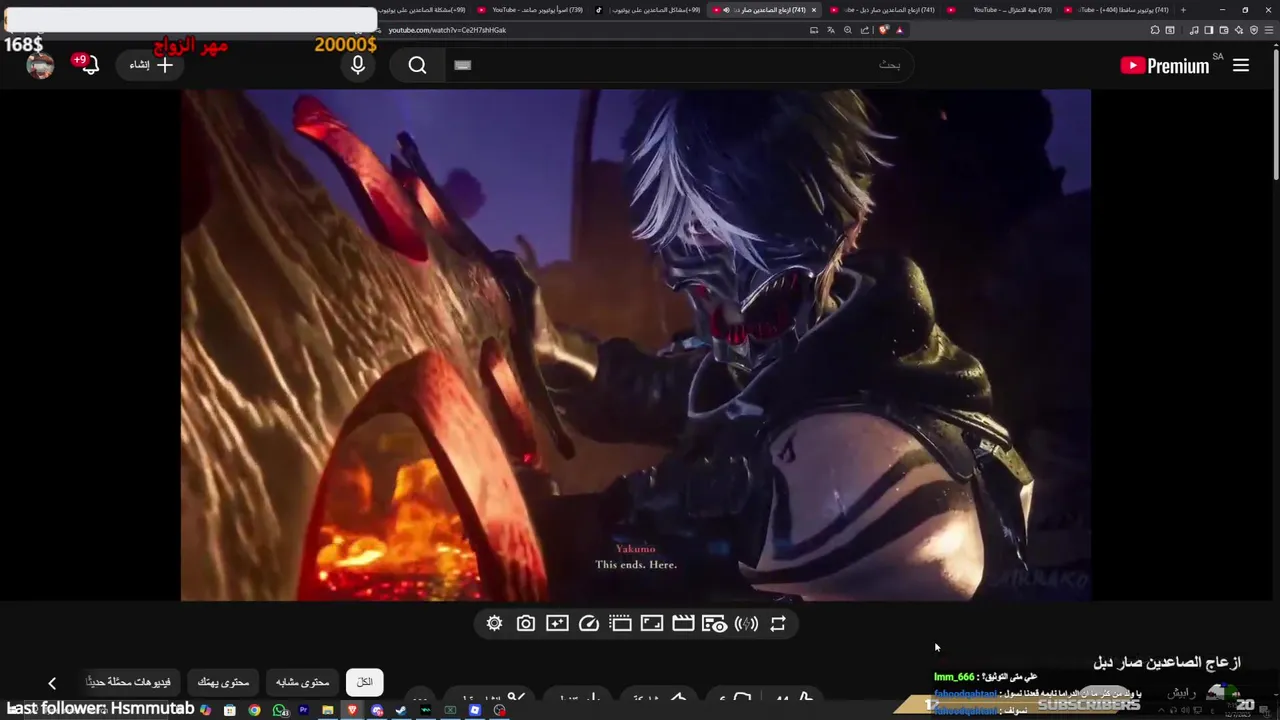The width and height of the screenshot is (1280, 720).
Task: Toggle the loop repeat icon
Action: (777, 623)
